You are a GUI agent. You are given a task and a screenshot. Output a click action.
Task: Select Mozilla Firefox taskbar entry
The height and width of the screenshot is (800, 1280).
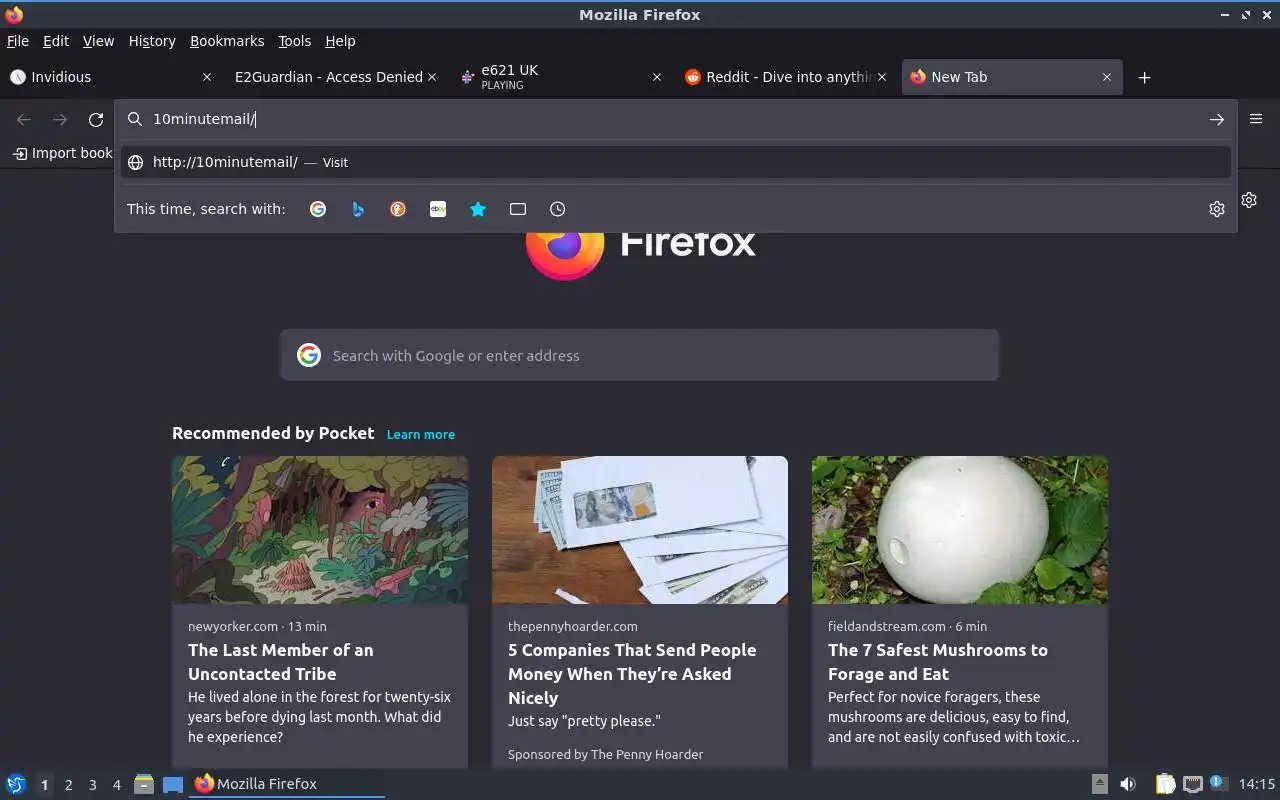click(287, 784)
